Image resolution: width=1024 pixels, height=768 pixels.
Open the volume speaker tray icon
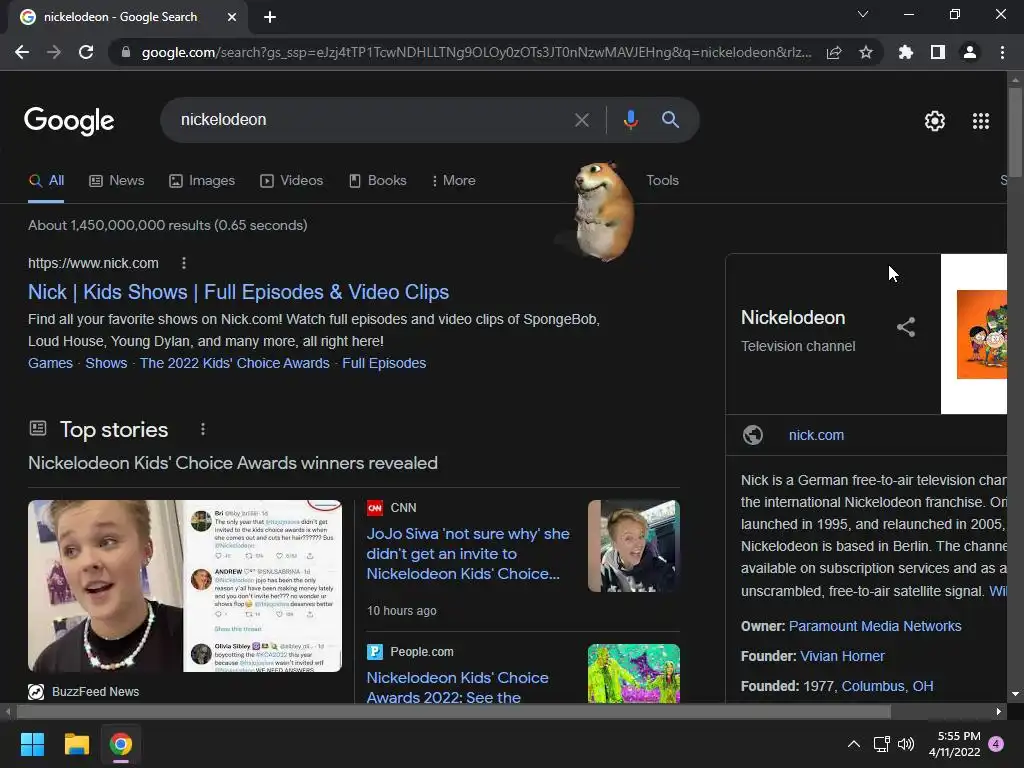(906, 744)
